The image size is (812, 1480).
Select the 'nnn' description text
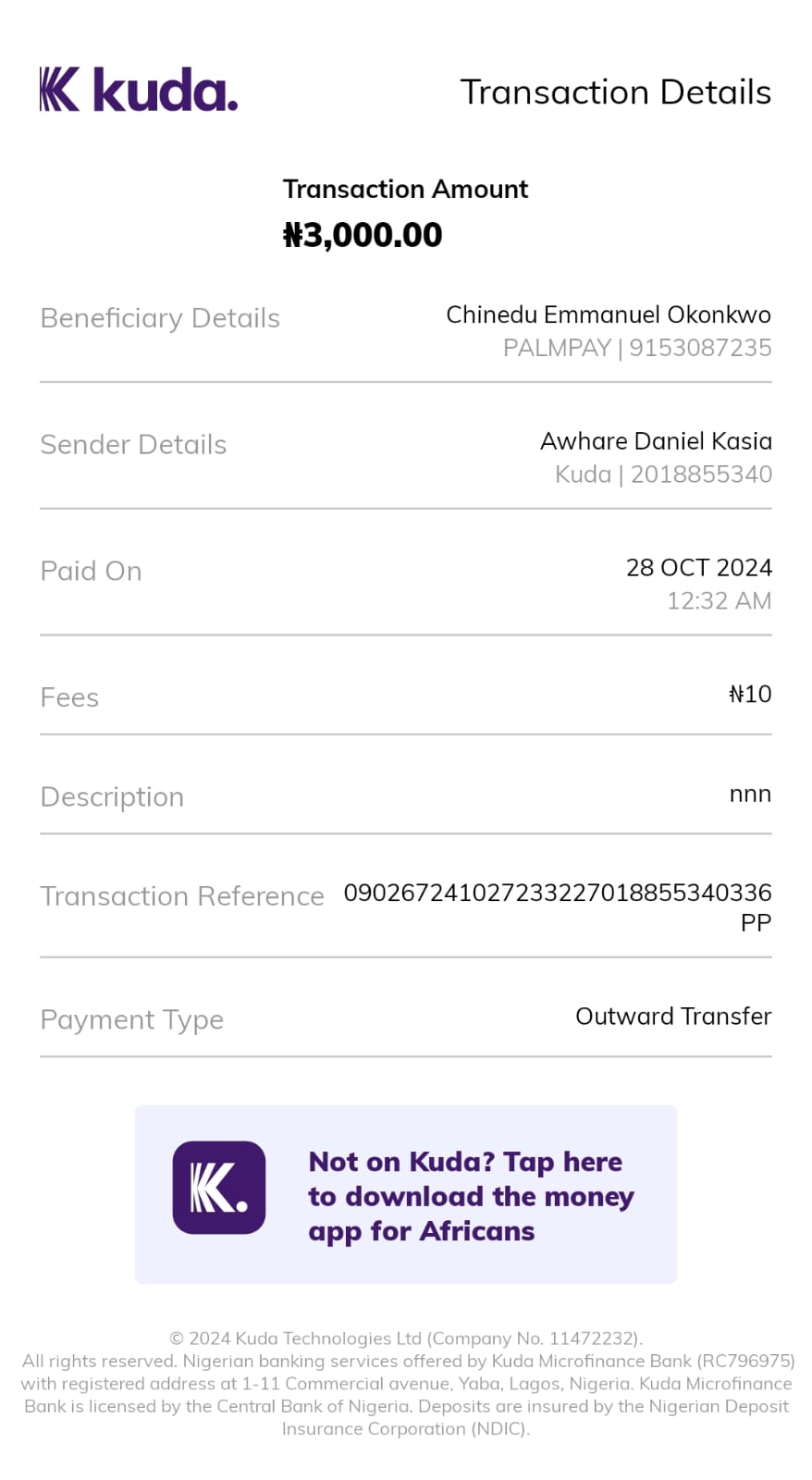tap(749, 795)
